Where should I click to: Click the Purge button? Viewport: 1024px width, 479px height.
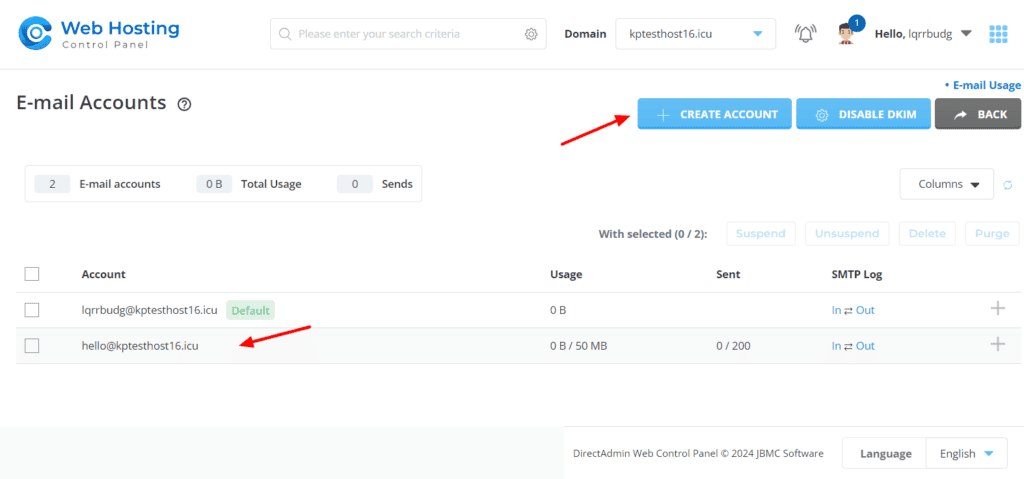coord(992,234)
